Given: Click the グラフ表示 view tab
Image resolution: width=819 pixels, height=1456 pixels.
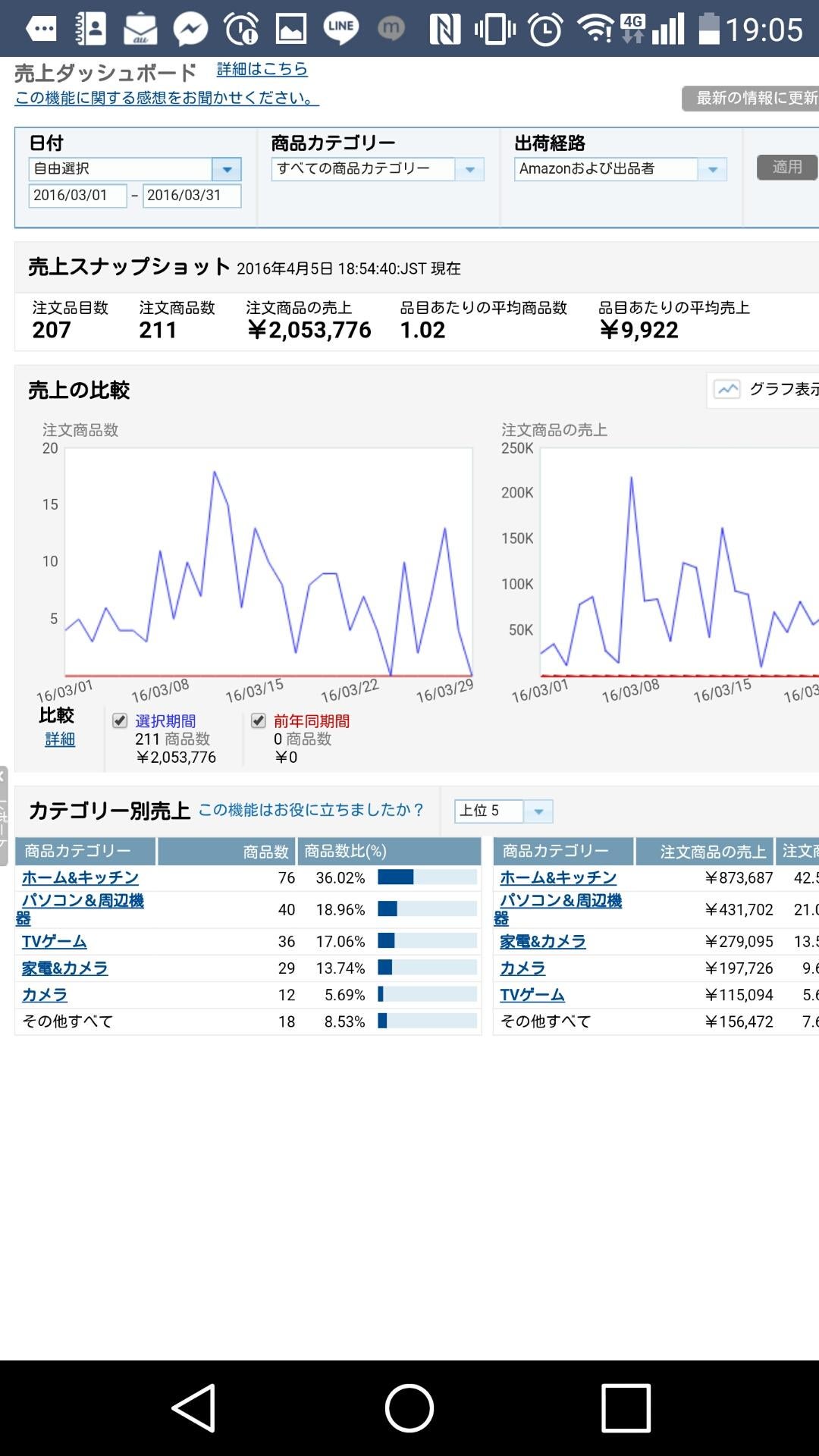Looking at the screenshot, I should point(763,390).
